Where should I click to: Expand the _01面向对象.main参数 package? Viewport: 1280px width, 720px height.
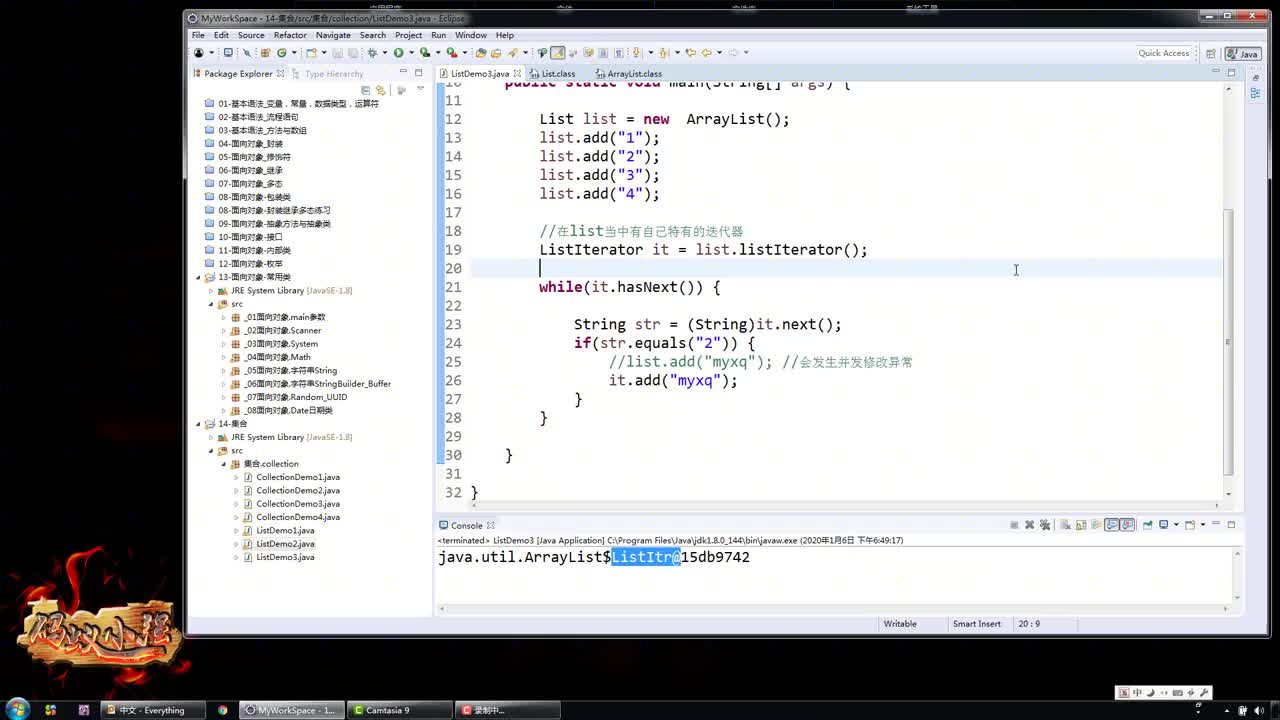pyautogui.click(x=224, y=317)
